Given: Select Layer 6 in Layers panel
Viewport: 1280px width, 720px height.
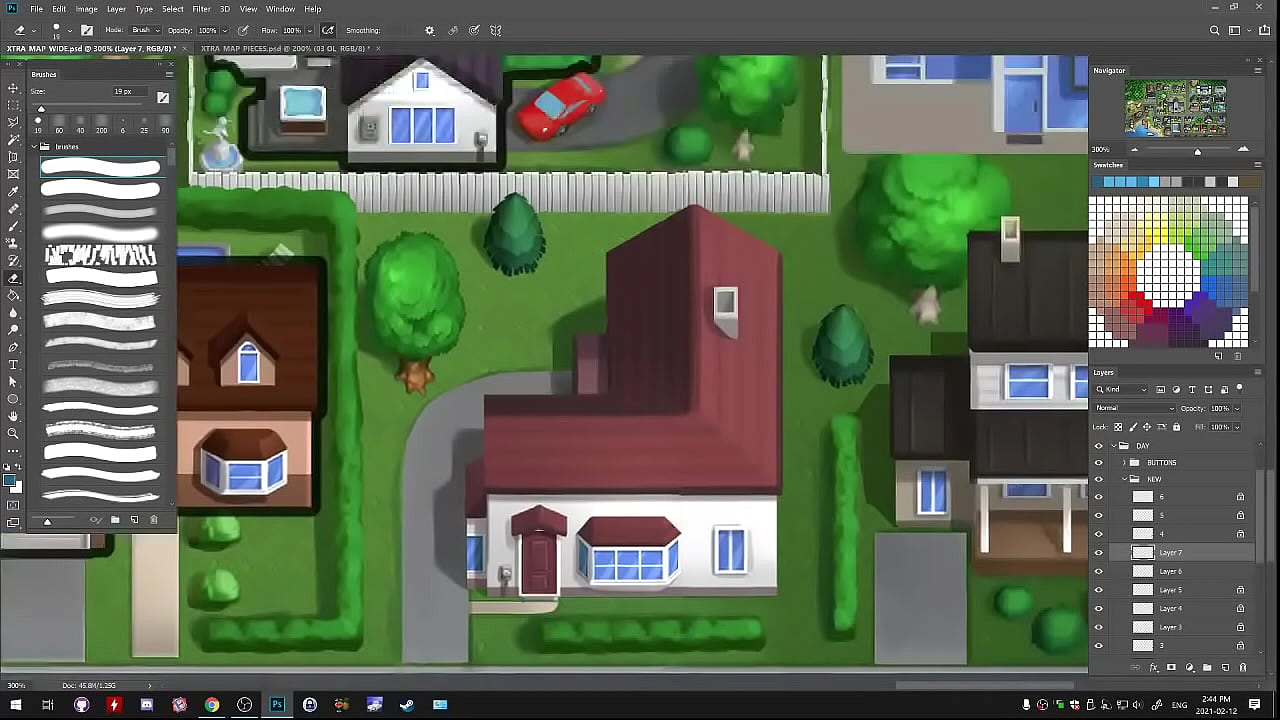Looking at the screenshot, I should (1170, 571).
